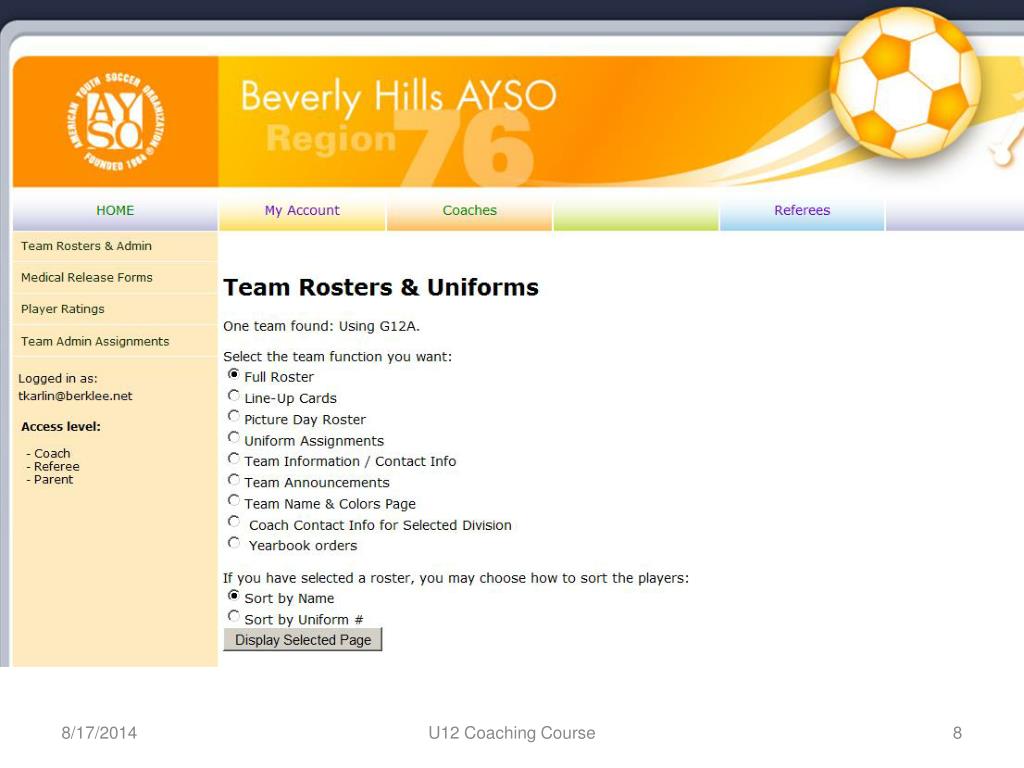Open the HOME tab
Viewport: 1024px width, 768px height.
[115, 210]
